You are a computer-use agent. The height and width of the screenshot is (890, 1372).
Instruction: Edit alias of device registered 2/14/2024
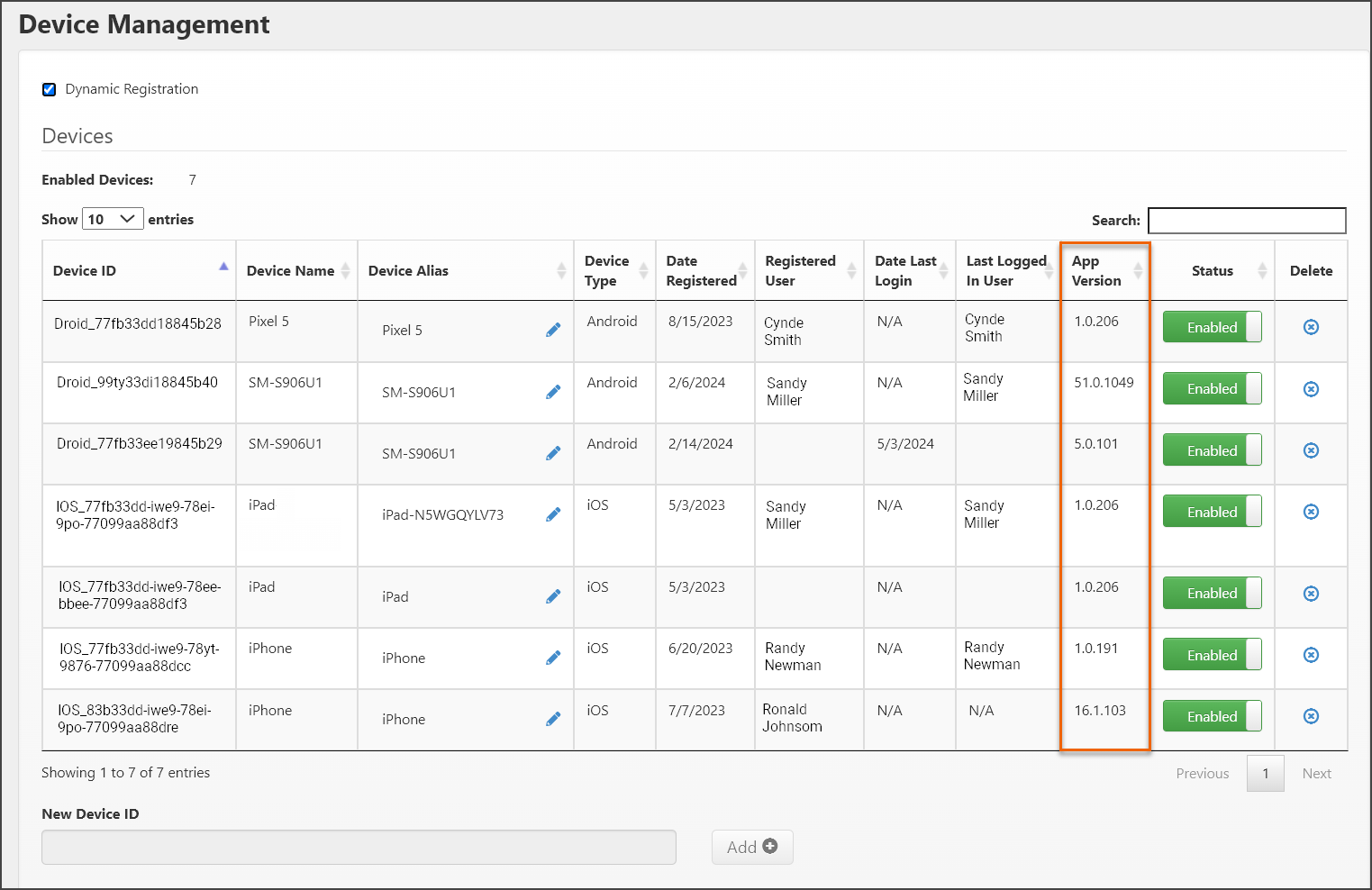click(553, 453)
